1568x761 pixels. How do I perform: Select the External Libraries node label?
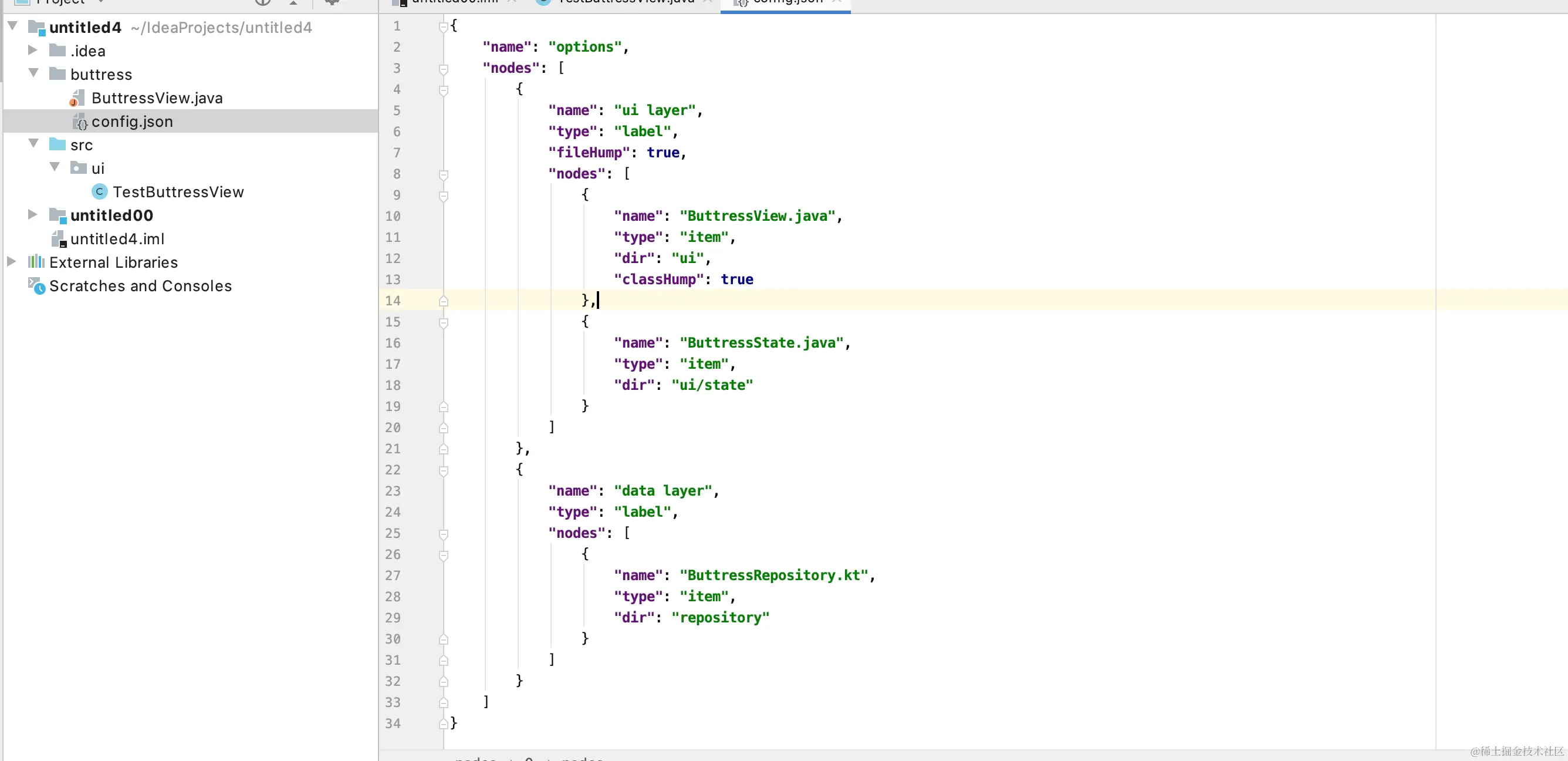point(114,262)
